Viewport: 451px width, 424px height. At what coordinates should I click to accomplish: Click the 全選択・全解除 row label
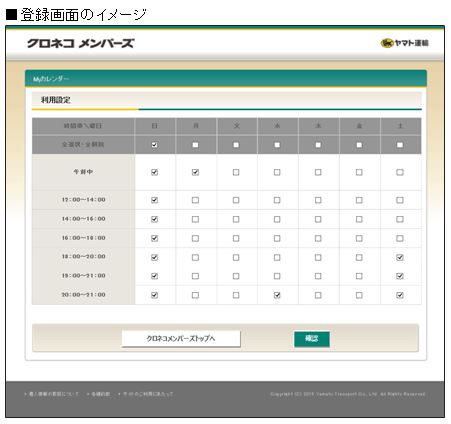point(83,145)
